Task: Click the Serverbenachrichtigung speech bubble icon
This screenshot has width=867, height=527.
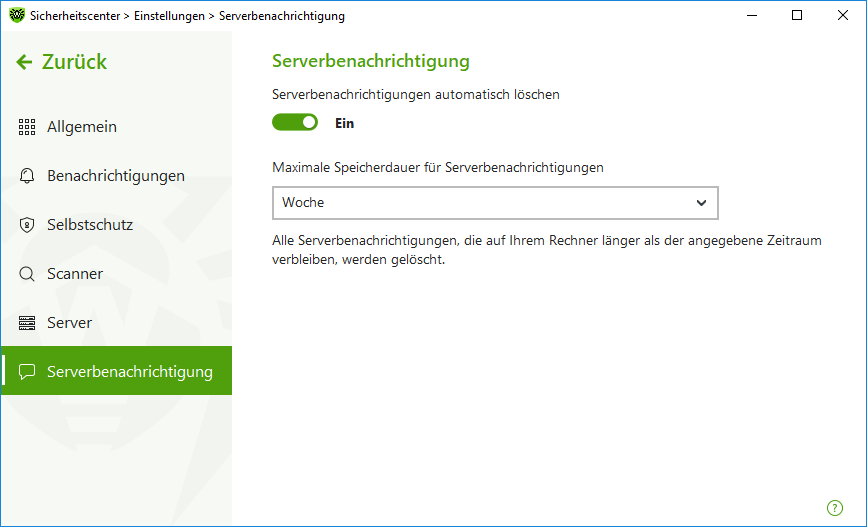Action: point(27,372)
